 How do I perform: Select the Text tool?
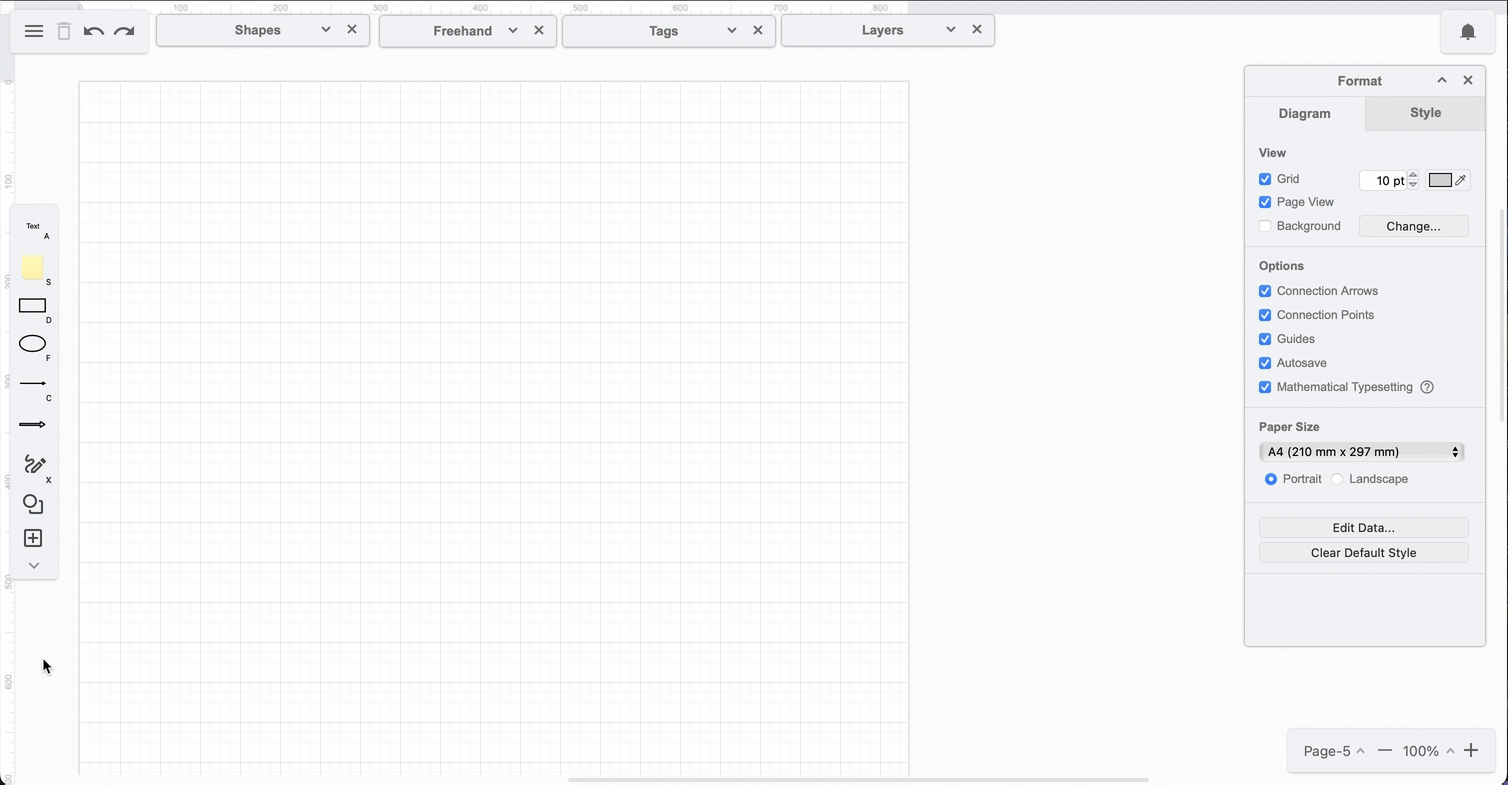coord(33,228)
